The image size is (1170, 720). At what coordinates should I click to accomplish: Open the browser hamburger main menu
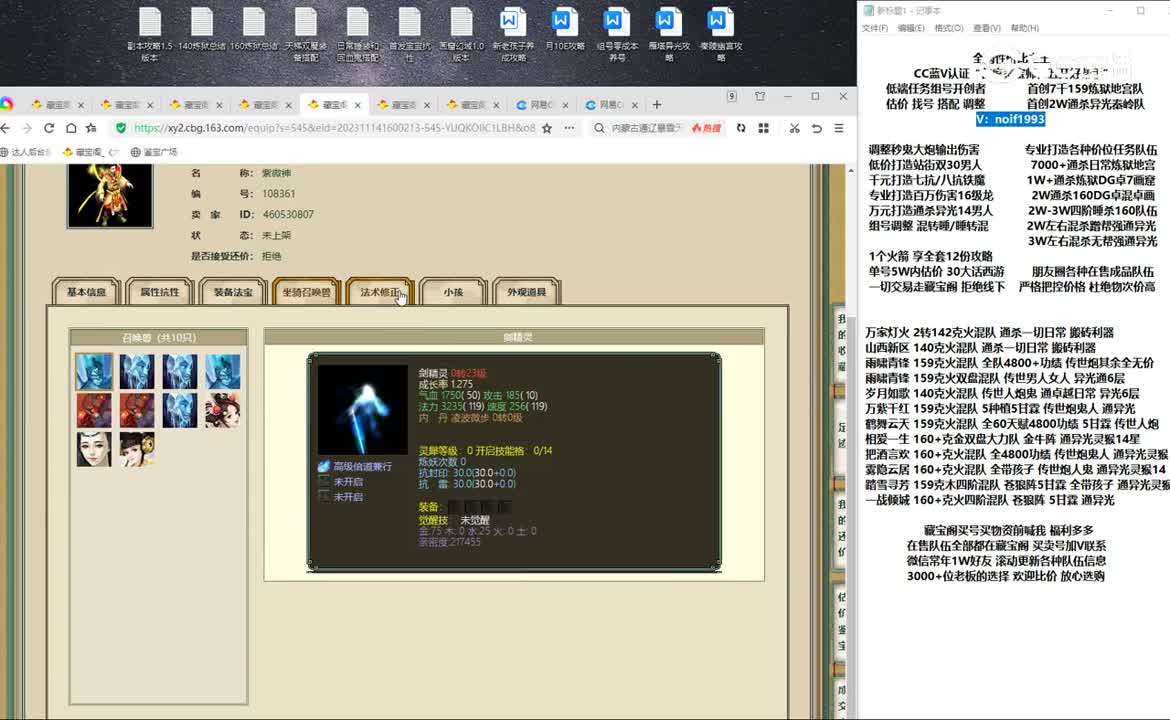click(x=839, y=128)
